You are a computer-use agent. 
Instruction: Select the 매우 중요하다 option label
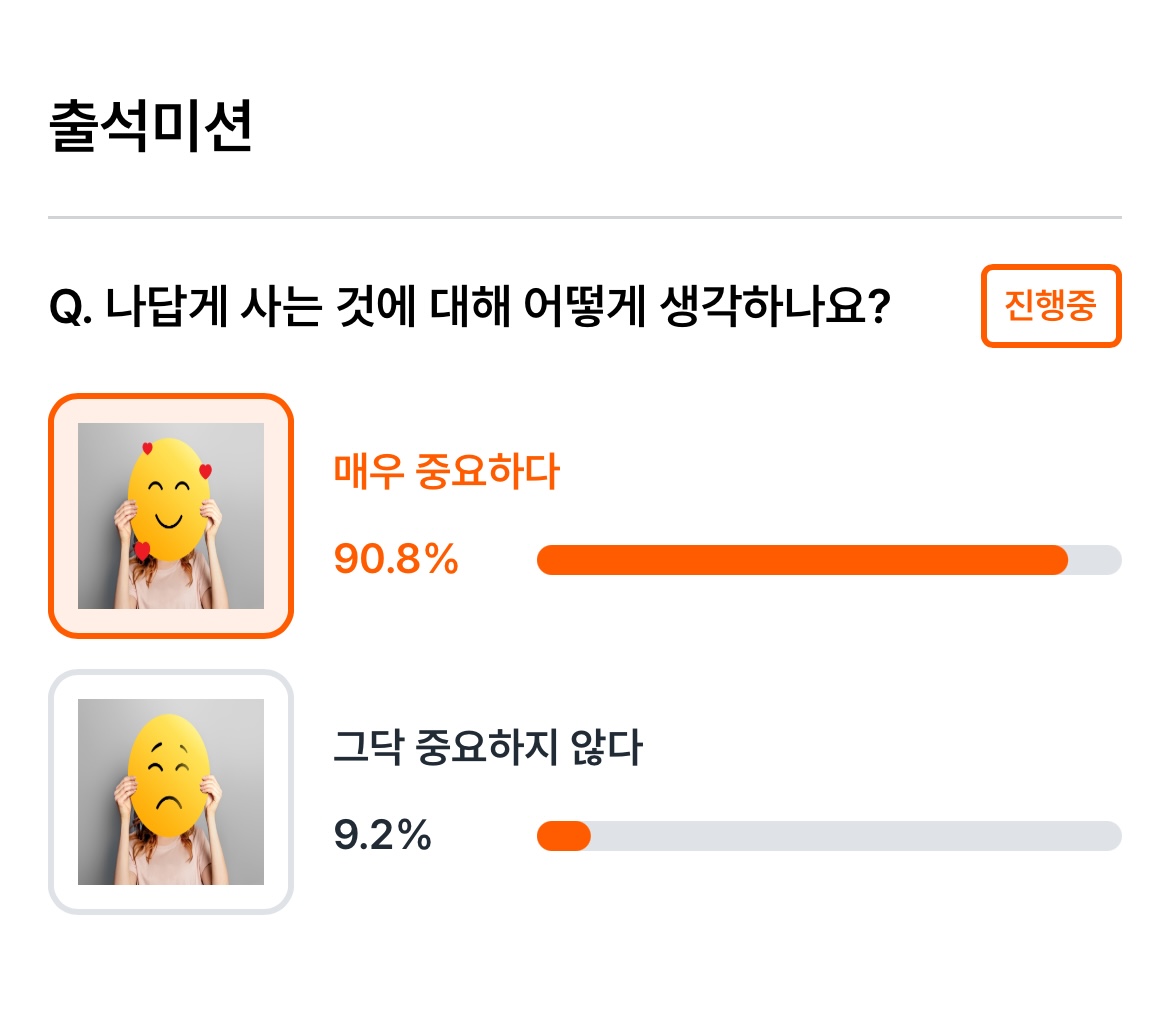446,472
